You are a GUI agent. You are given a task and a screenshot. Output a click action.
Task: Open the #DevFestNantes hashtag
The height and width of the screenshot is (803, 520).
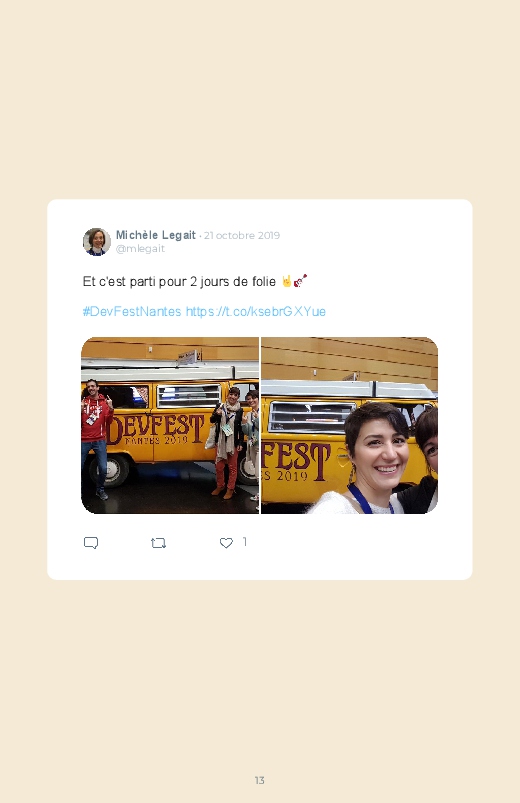[x=132, y=311]
